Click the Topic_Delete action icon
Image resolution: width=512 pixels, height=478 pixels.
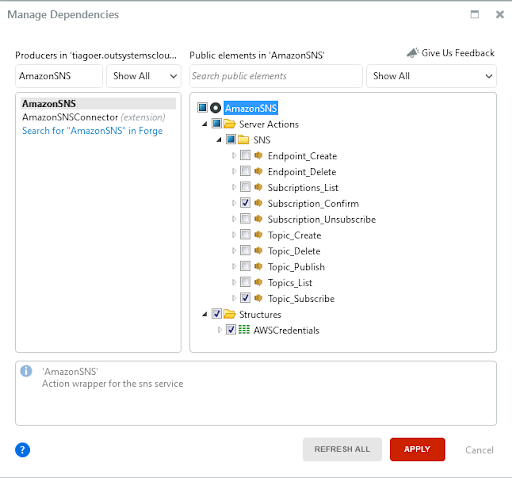258,250
